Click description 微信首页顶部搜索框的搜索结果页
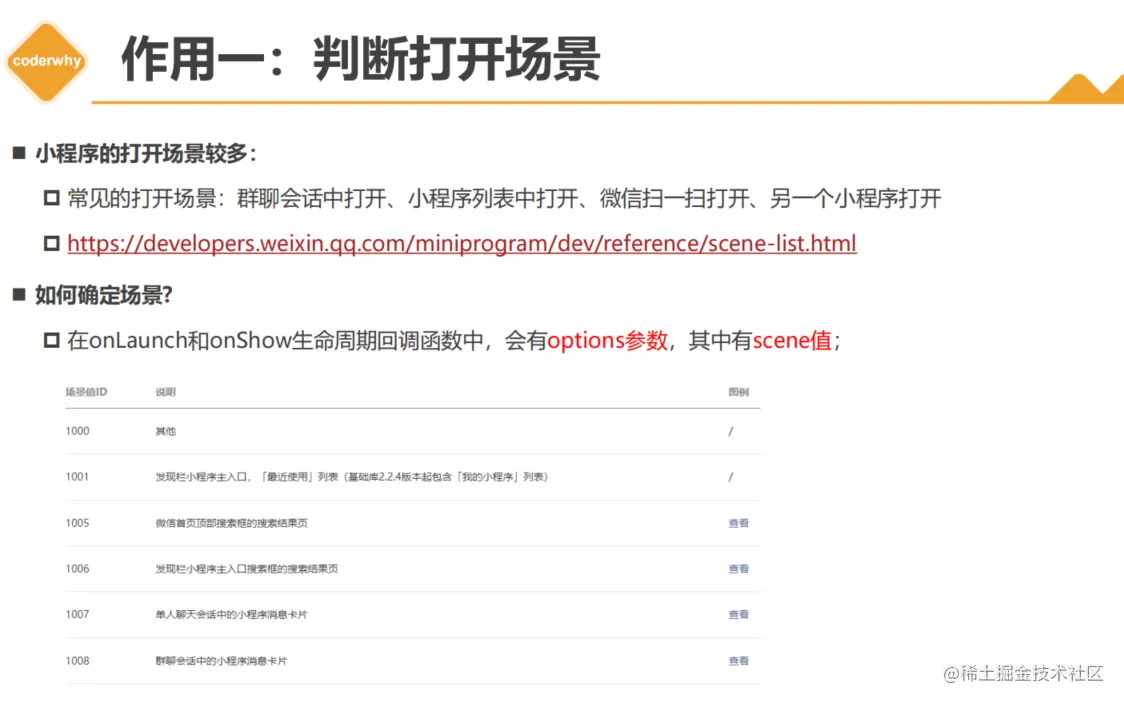 click(x=232, y=523)
